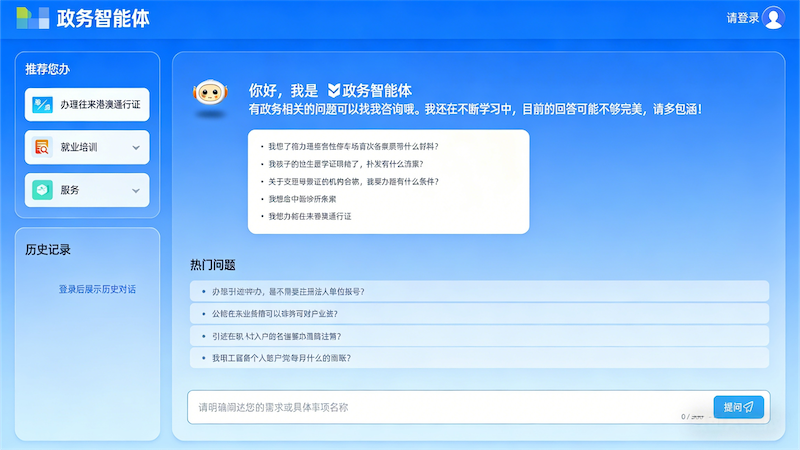Open the hot question beginning with 引

[479, 336]
